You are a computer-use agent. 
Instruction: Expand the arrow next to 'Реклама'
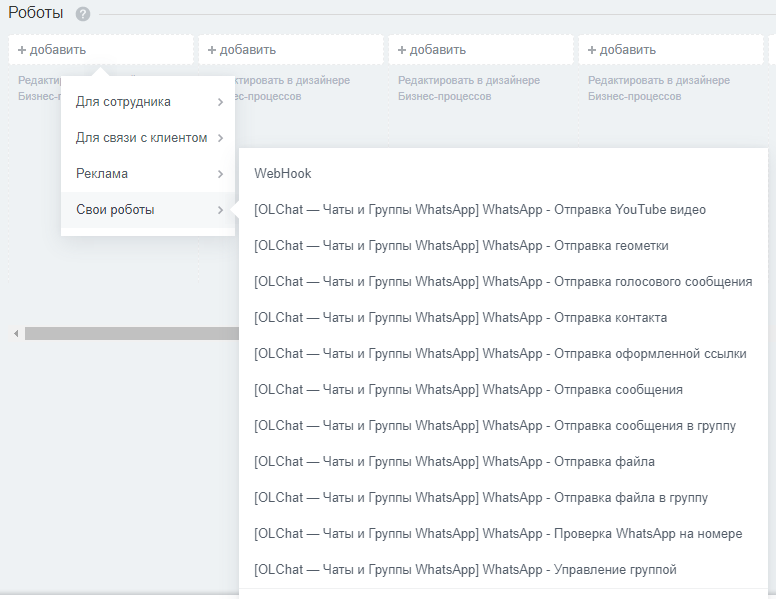(x=220, y=174)
